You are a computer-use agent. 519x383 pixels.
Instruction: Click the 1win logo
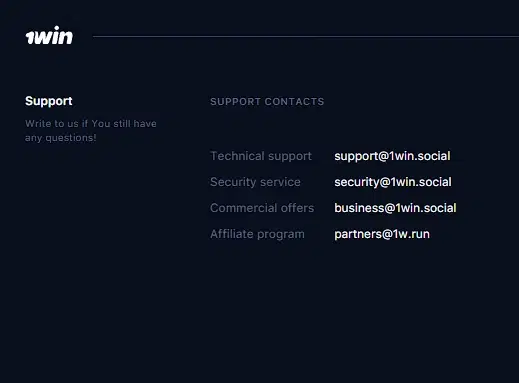49,35
